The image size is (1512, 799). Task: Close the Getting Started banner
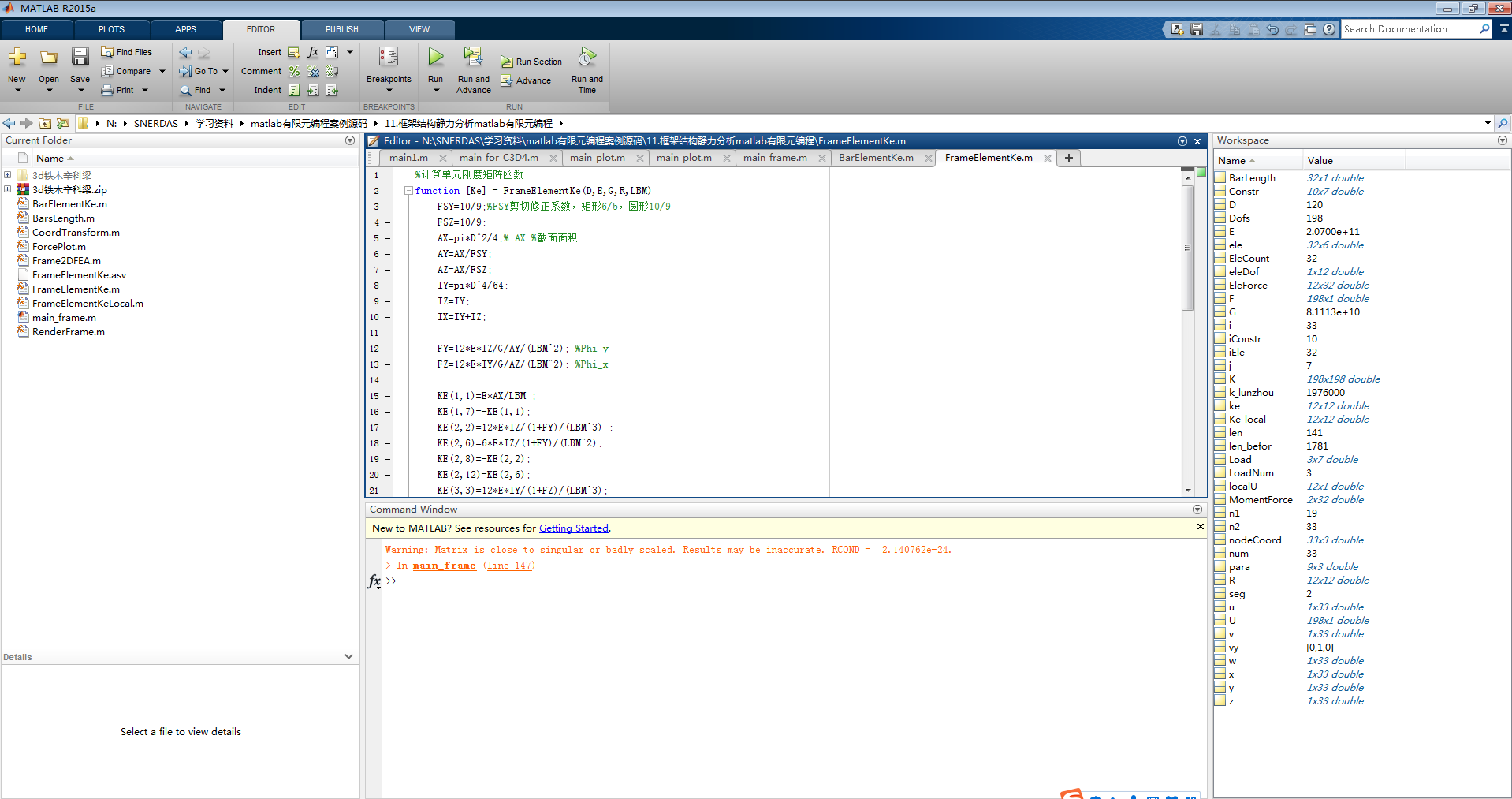pos(1201,527)
